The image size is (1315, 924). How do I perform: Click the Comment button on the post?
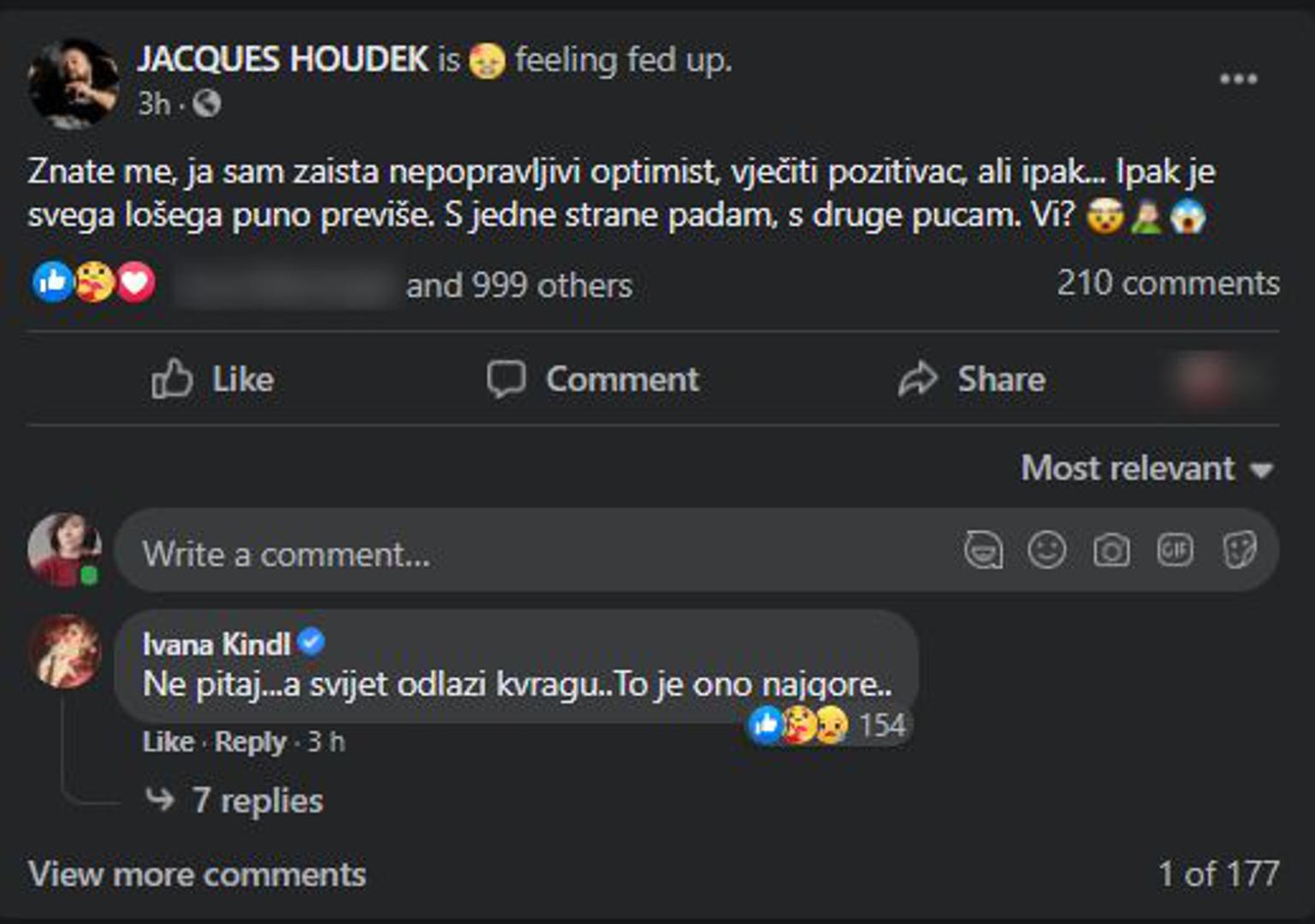click(593, 379)
